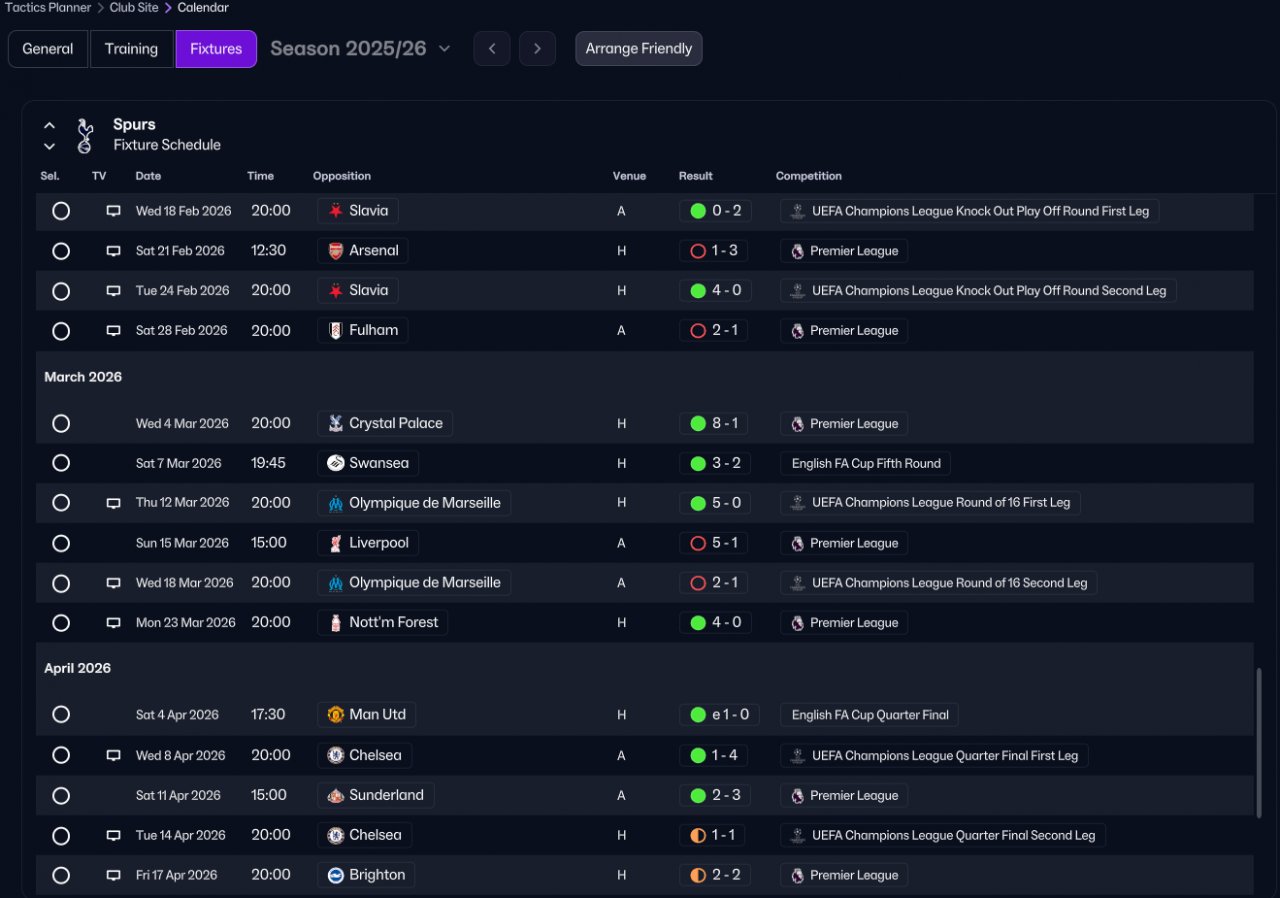Open the Arsenal opposition button
Screen dimensions: 1280x898
(363, 251)
